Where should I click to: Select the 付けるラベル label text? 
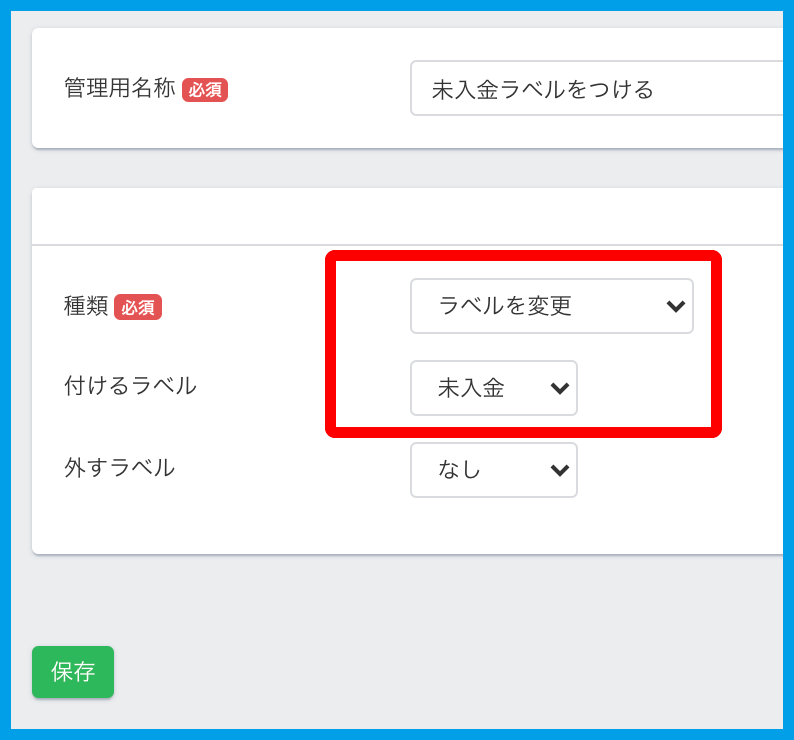click(x=130, y=385)
